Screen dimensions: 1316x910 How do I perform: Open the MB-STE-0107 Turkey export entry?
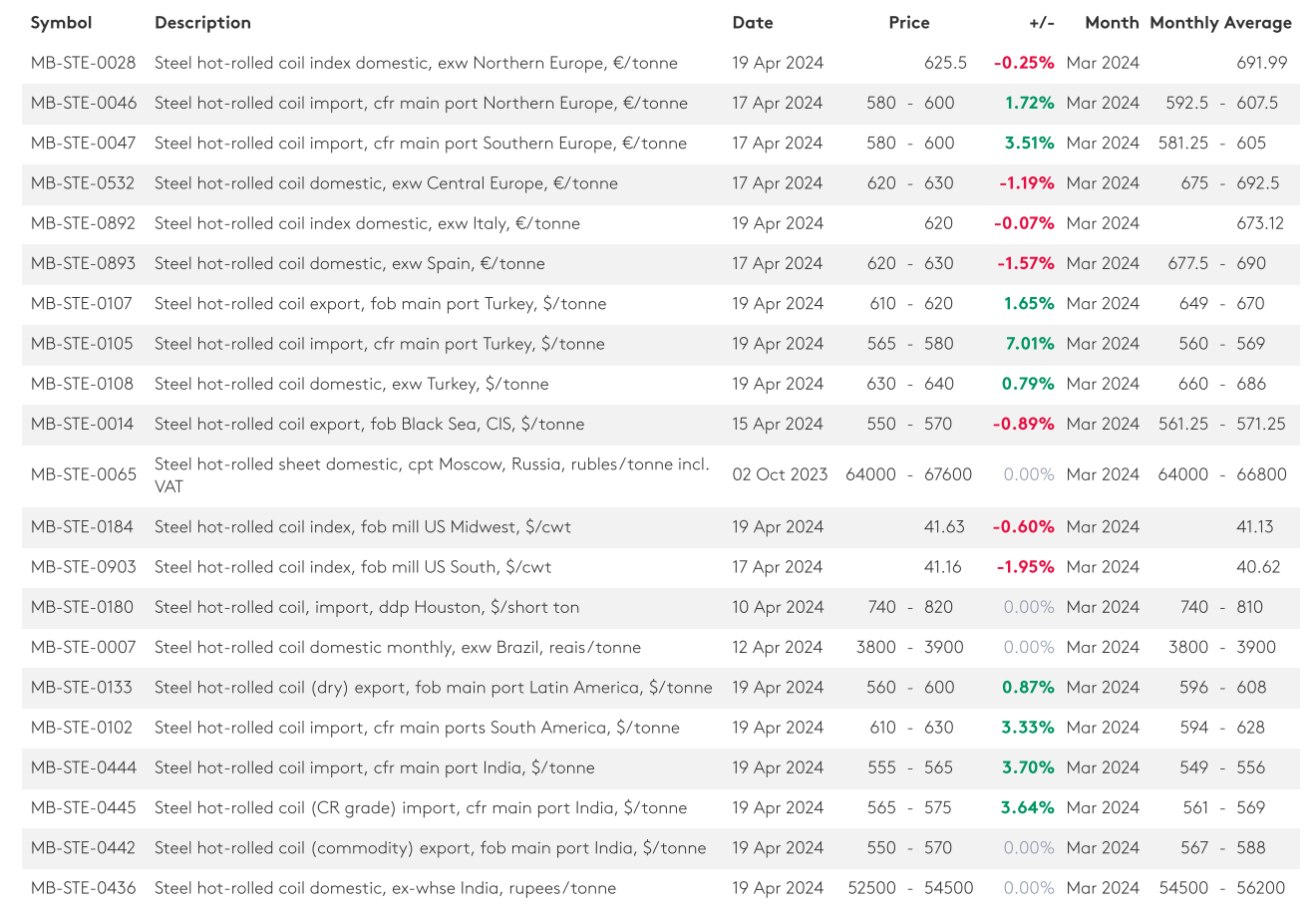tap(82, 304)
